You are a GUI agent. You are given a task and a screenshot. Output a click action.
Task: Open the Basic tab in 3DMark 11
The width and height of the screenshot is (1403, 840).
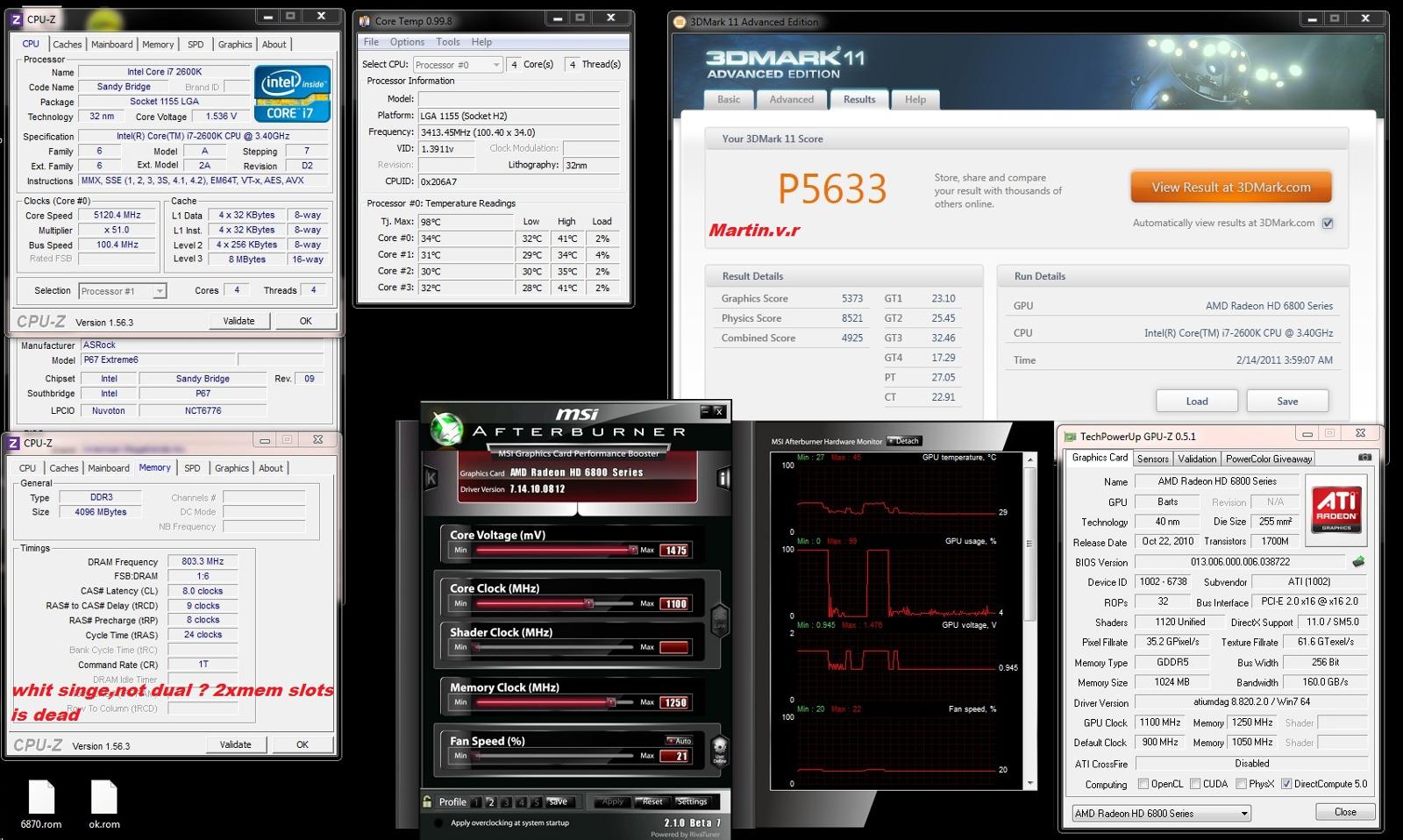[x=729, y=99]
